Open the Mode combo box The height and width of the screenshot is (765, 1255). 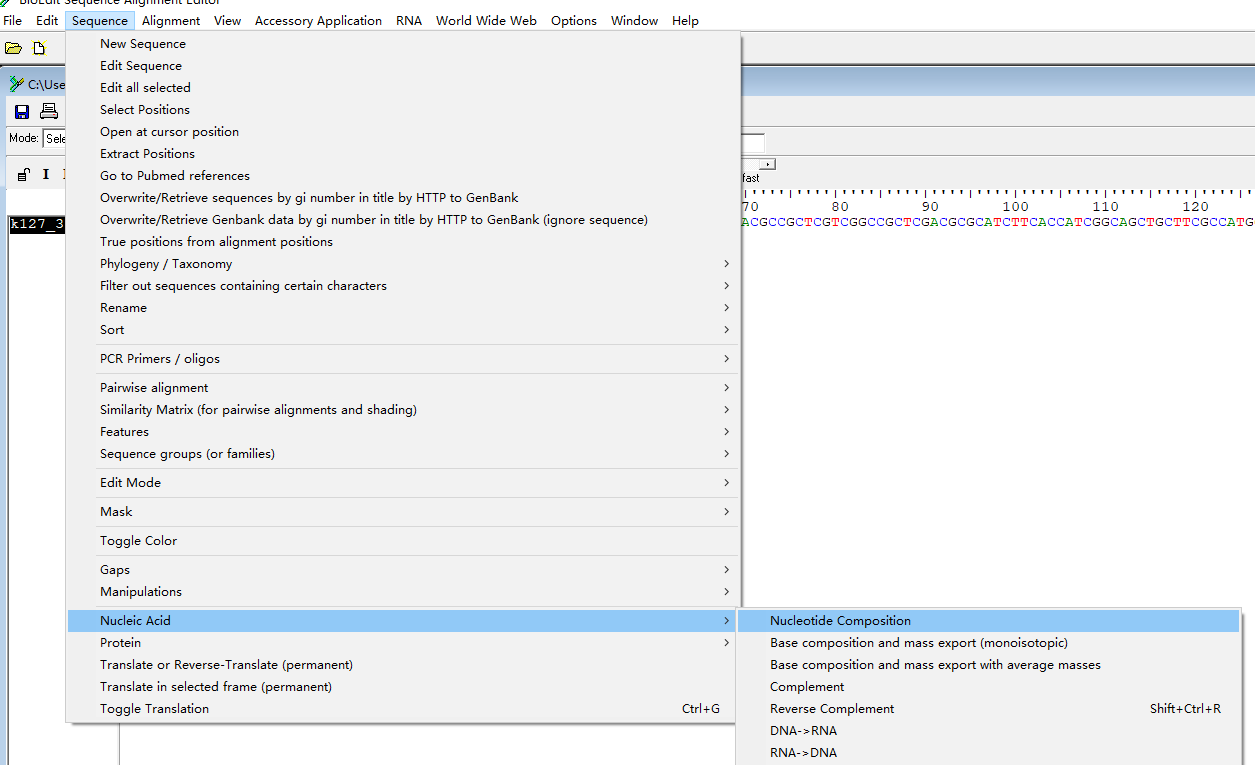[54, 139]
